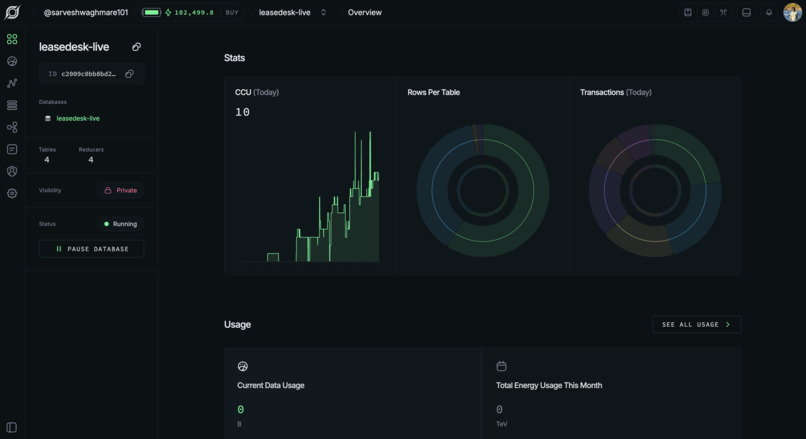
Task: Click the database icon beside leasedesk-live
Action: click(x=48, y=118)
